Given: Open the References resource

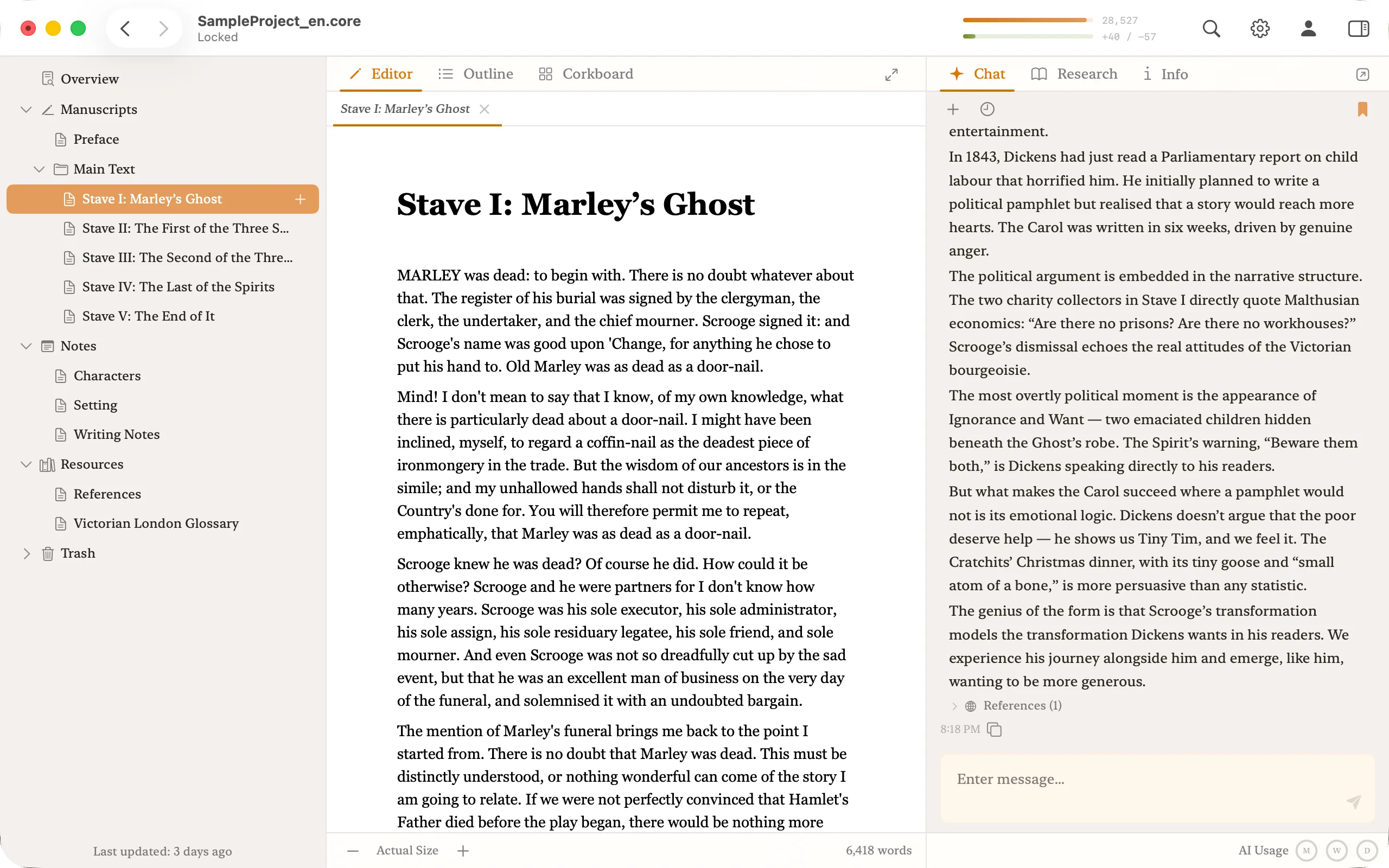Looking at the screenshot, I should tap(107, 494).
